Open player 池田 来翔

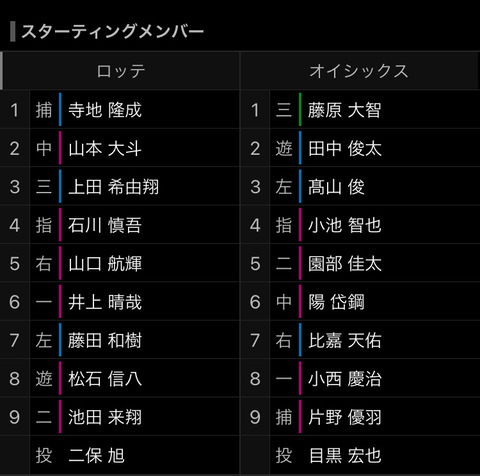click(105, 417)
